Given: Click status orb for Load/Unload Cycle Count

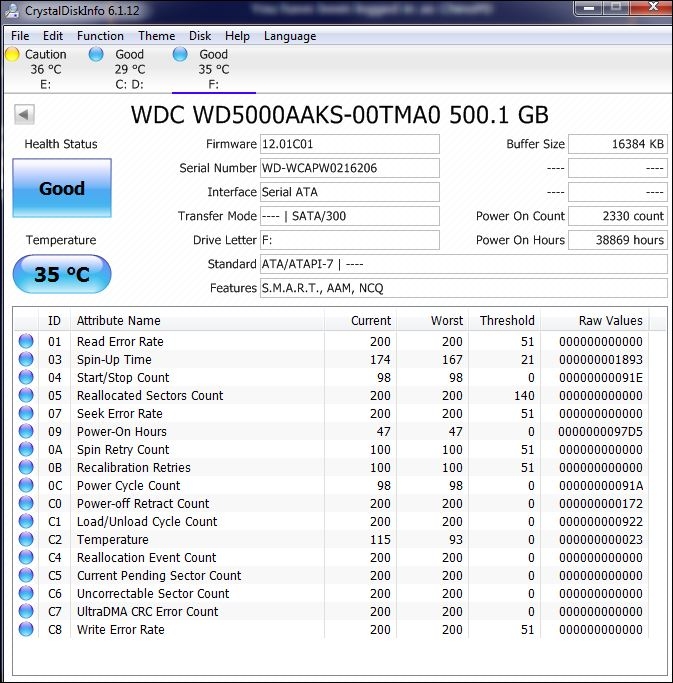Looking at the screenshot, I should [26, 521].
